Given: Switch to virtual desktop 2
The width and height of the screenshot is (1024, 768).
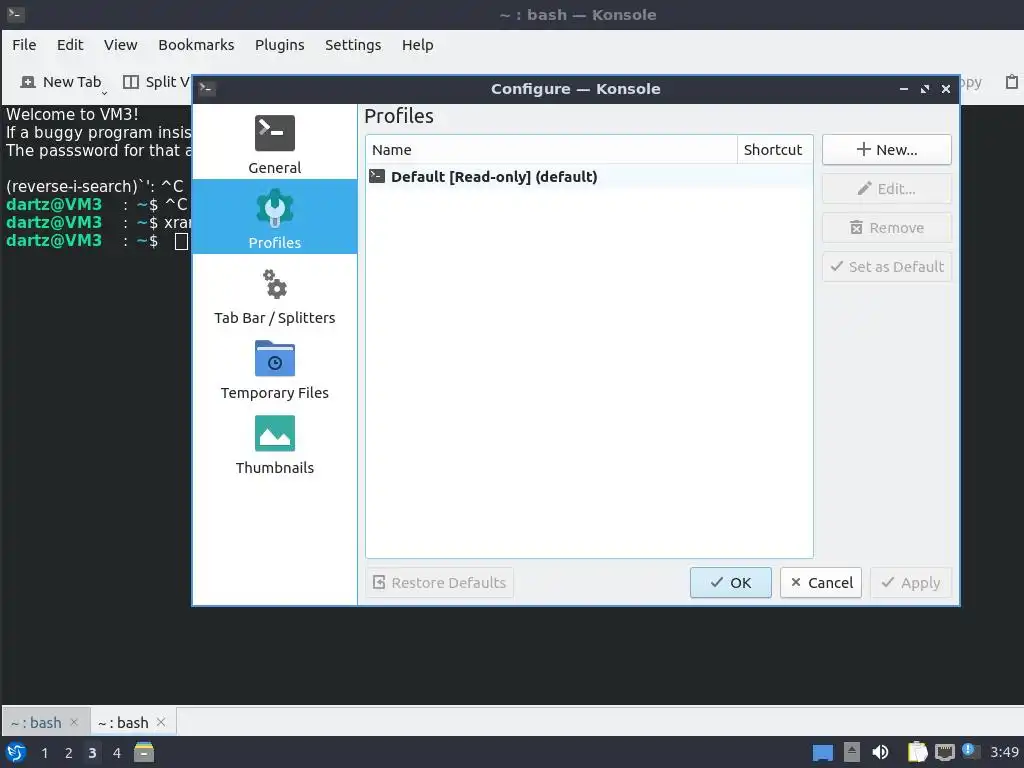Looking at the screenshot, I should click(68, 753).
